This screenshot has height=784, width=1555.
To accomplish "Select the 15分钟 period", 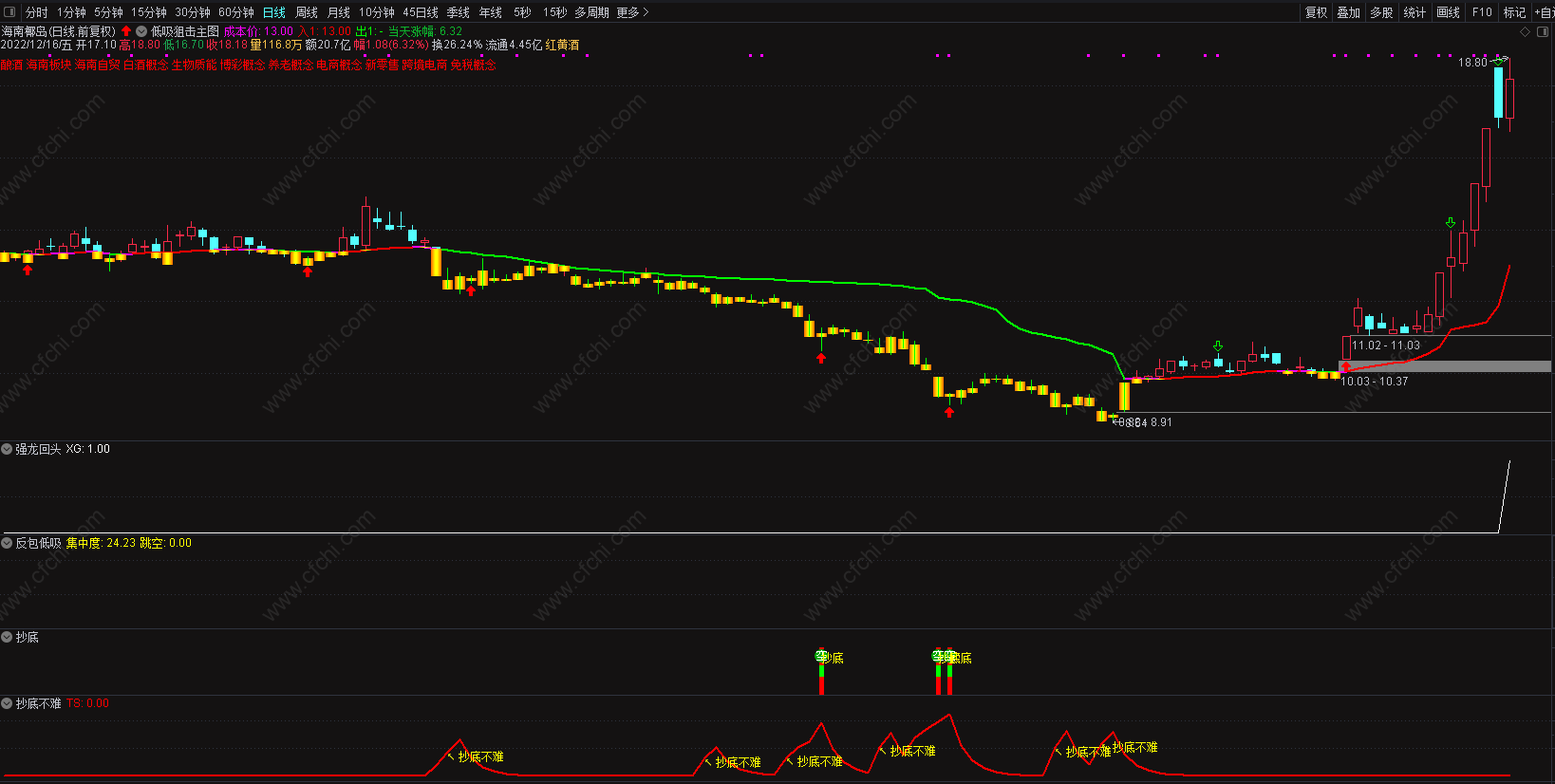I will tap(149, 12).
